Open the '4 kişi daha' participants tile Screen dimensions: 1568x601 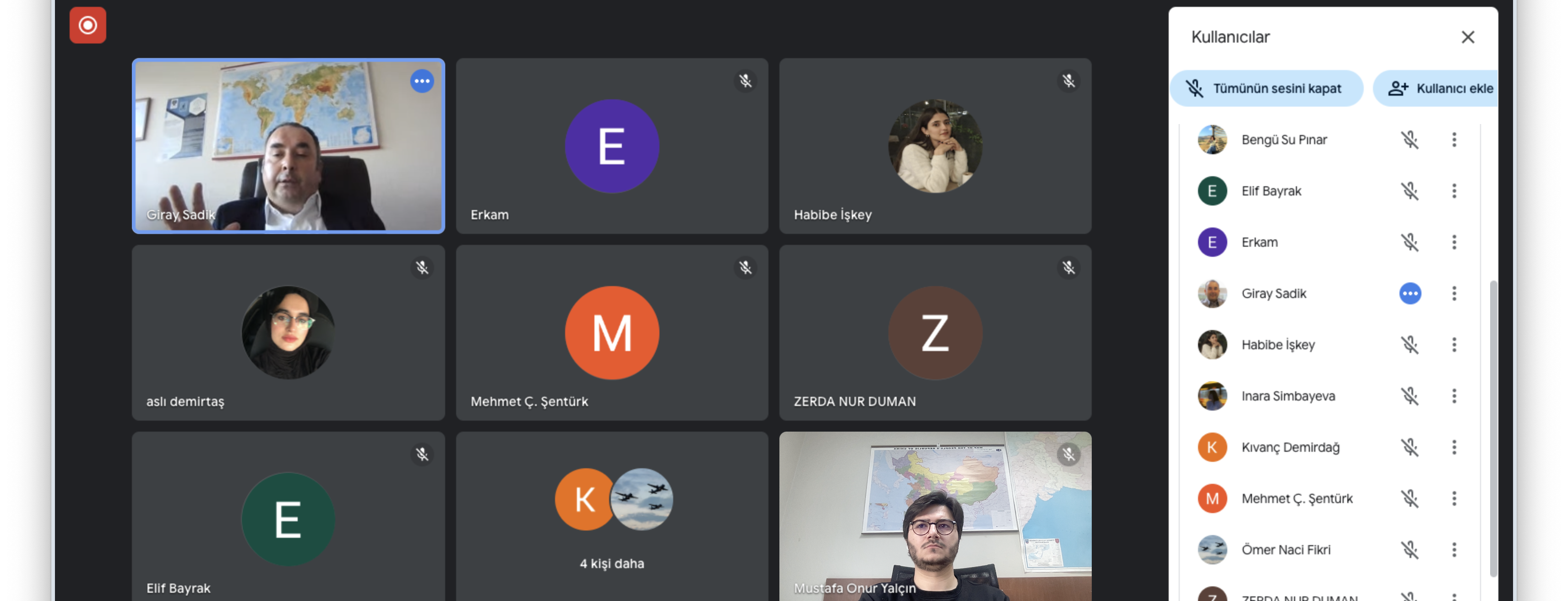click(x=612, y=517)
